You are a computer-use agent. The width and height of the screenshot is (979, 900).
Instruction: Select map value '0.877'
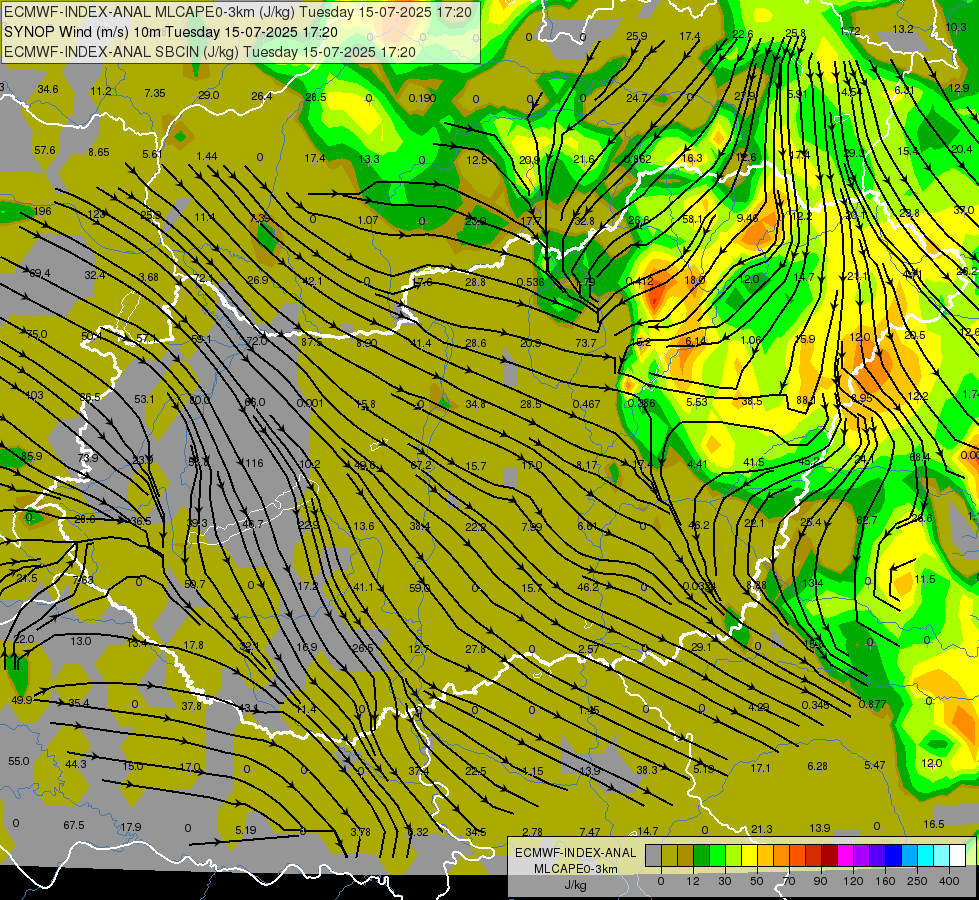[872, 704]
